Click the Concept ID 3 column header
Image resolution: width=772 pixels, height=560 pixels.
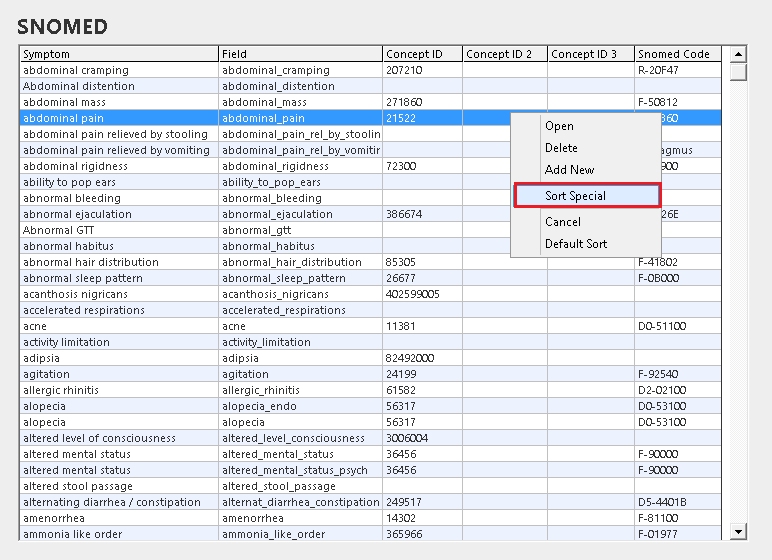coord(591,54)
